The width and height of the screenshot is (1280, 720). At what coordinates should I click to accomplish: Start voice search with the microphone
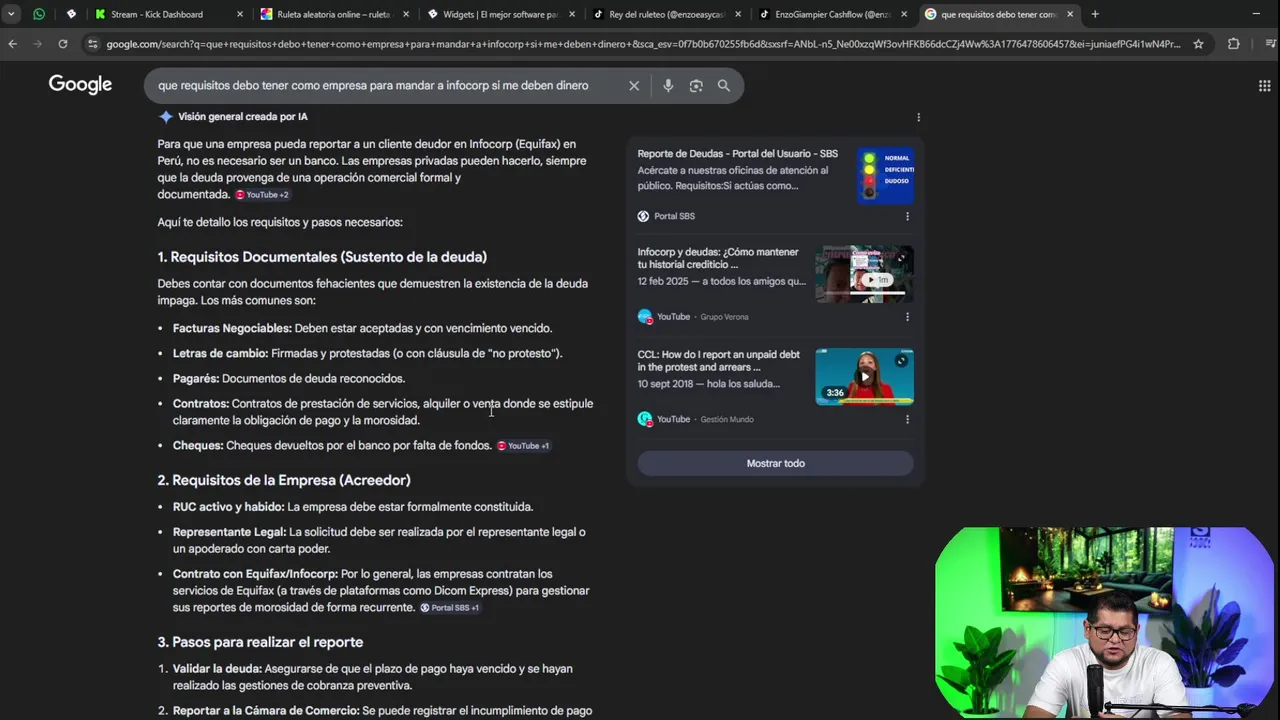point(668,86)
